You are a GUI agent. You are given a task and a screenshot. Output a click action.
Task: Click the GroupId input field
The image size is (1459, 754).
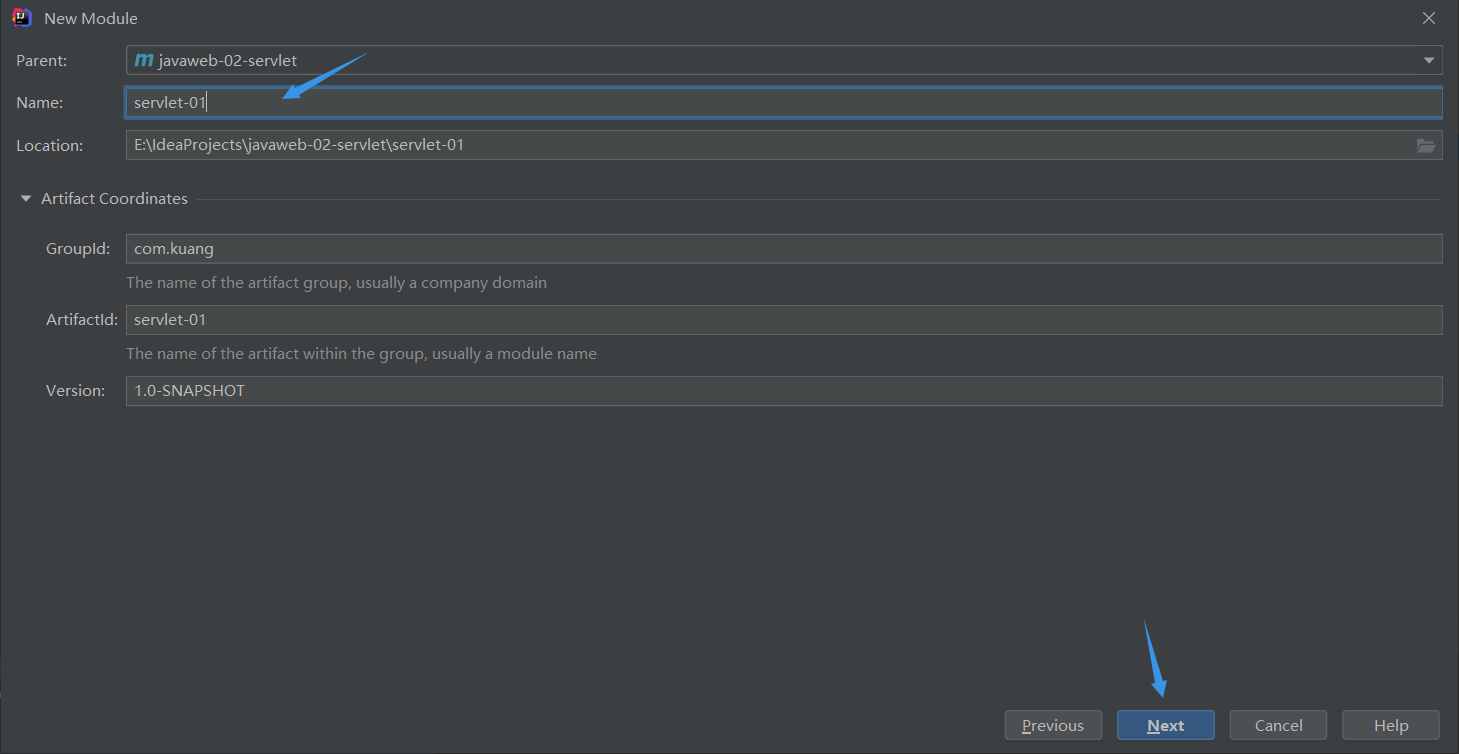point(784,249)
